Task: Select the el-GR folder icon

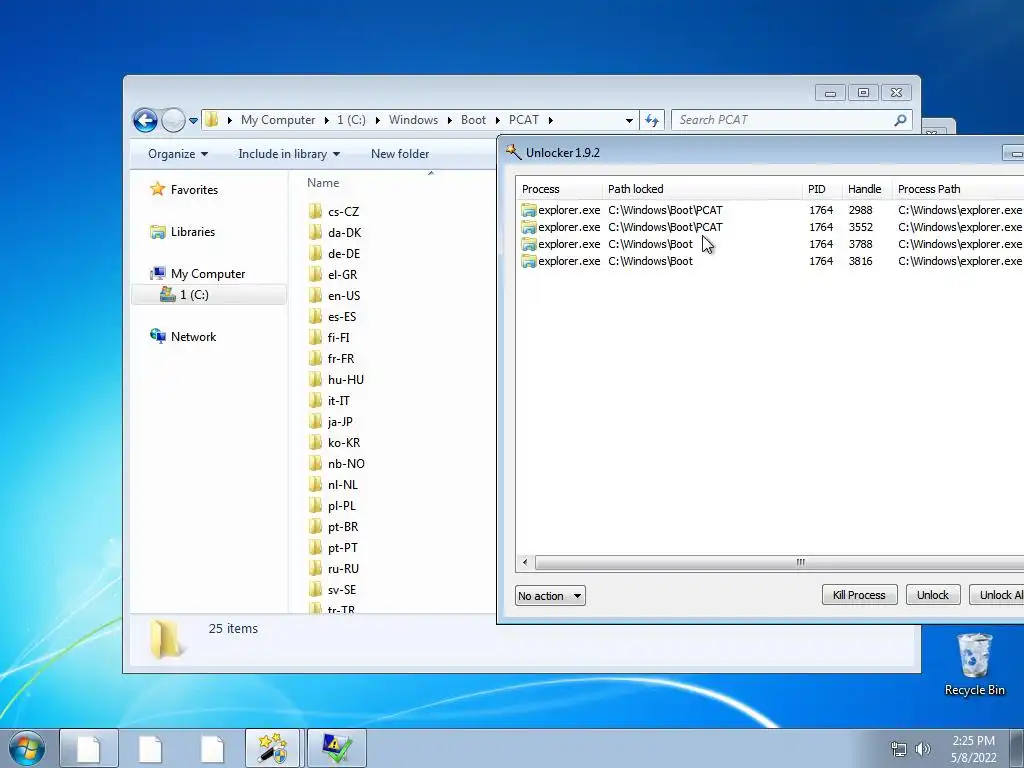Action: [x=315, y=274]
